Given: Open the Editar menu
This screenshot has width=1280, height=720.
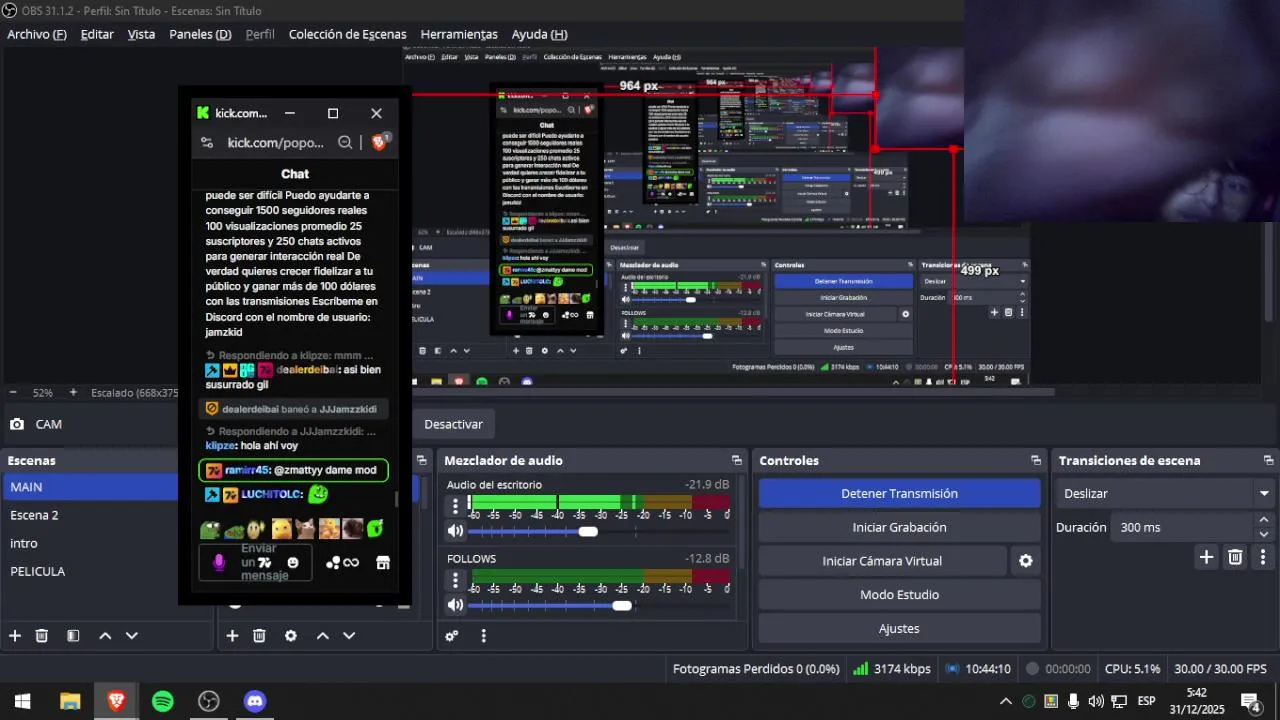Looking at the screenshot, I should coord(97,34).
